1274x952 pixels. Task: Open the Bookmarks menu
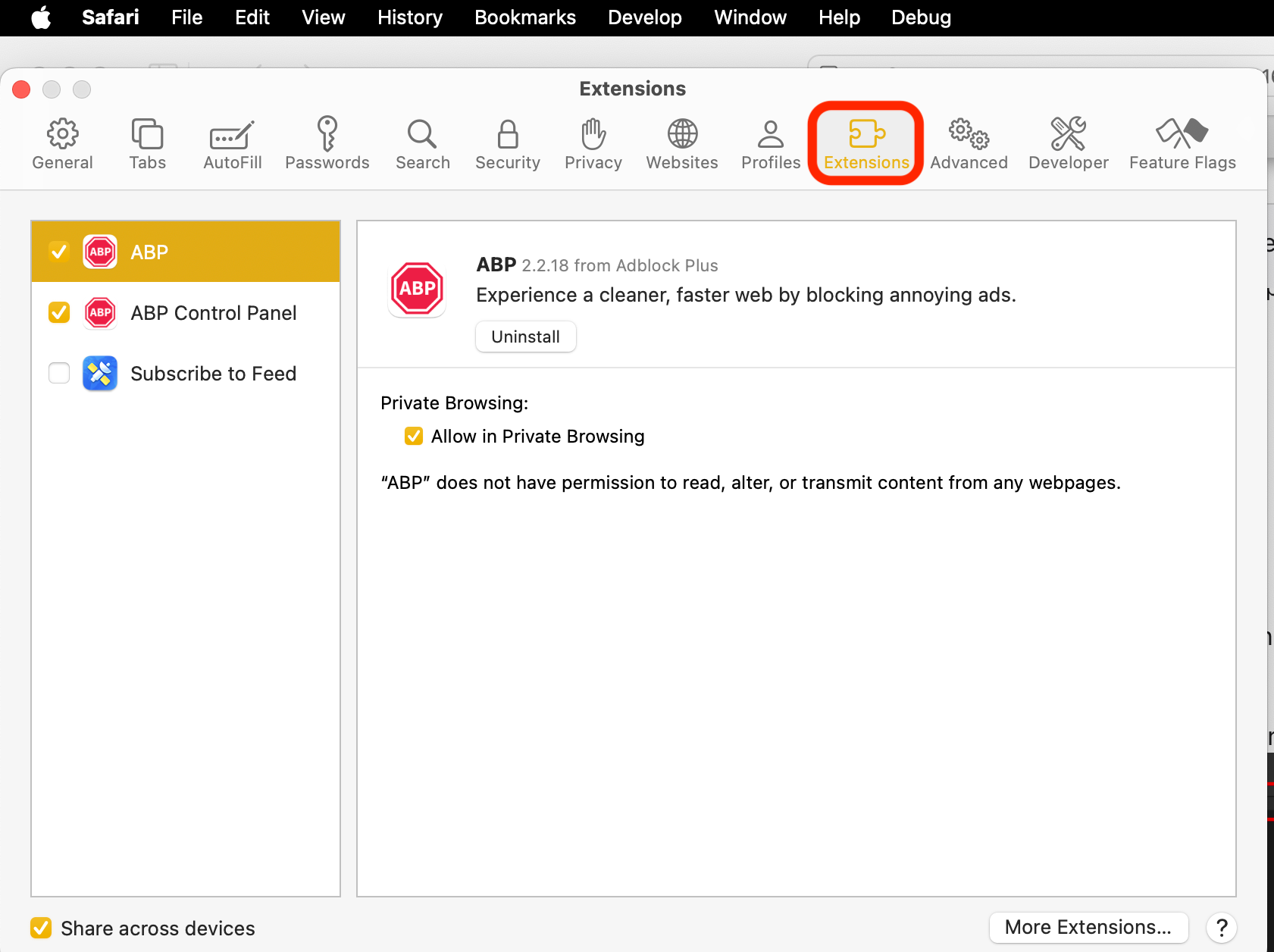pyautogui.click(x=525, y=17)
